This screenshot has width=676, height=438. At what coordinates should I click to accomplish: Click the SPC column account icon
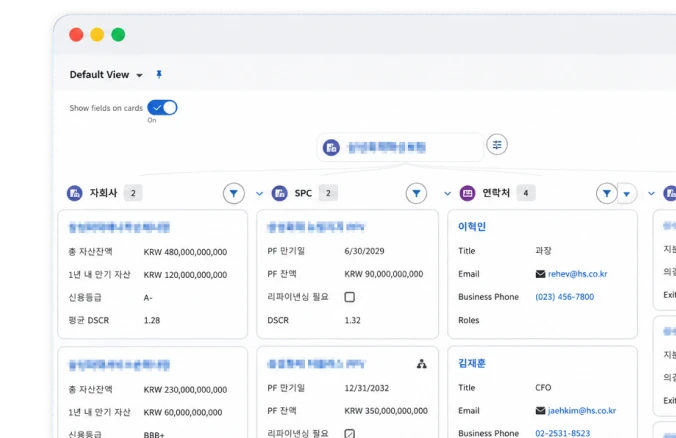279,193
